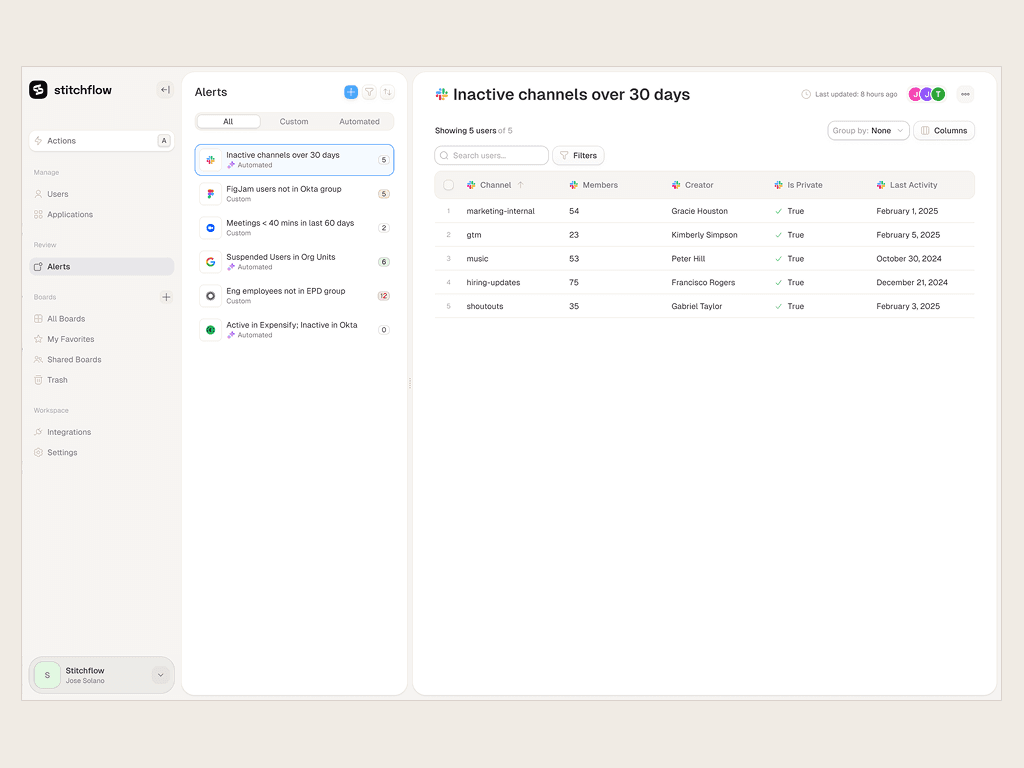This screenshot has width=1024, height=768.
Task: Open the three-dot more options menu
Action: point(965,94)
